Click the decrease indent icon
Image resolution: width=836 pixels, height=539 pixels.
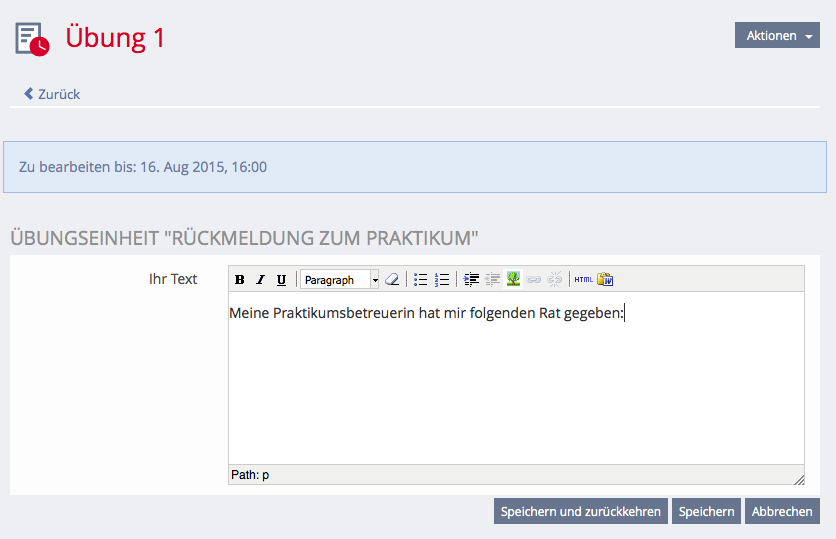click(492, 279)
